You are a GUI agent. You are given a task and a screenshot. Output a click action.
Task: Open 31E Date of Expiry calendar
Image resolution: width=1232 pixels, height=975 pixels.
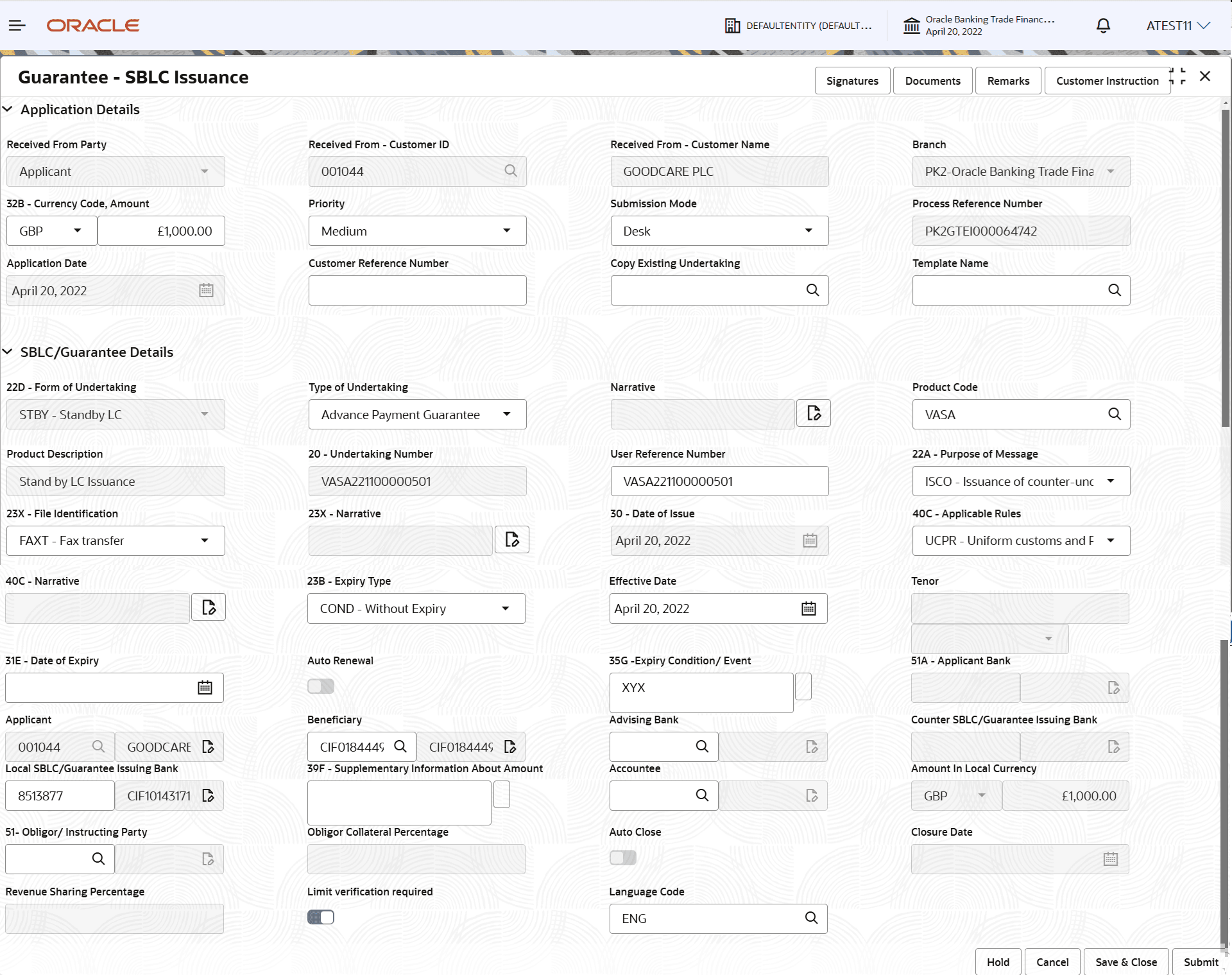pos(205,687)
